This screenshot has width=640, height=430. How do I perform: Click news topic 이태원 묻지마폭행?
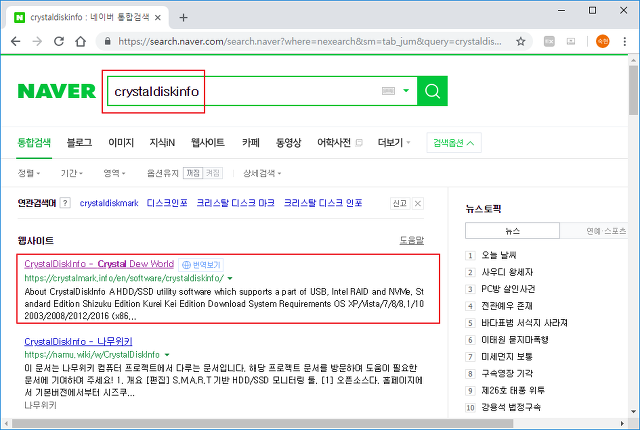(x=515, y=339)
